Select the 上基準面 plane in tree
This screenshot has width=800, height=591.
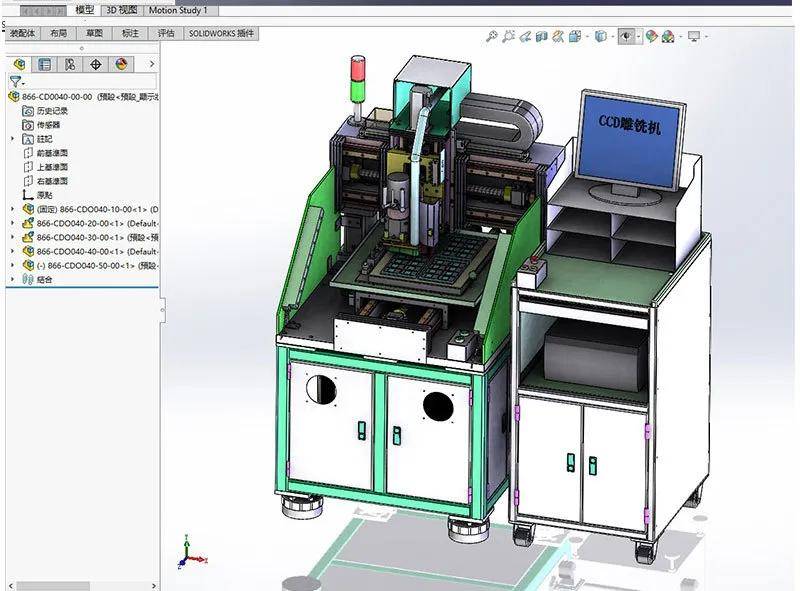coord(46,167)
